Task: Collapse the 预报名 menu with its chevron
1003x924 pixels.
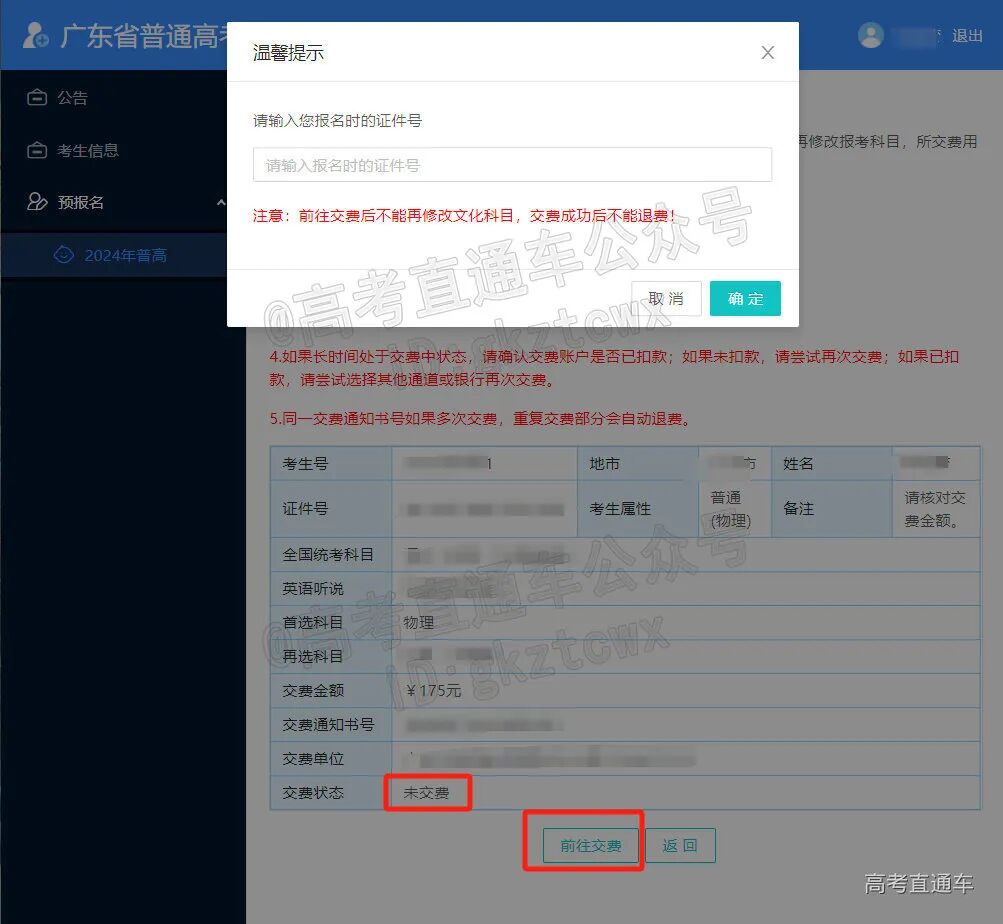Action: 222,202
